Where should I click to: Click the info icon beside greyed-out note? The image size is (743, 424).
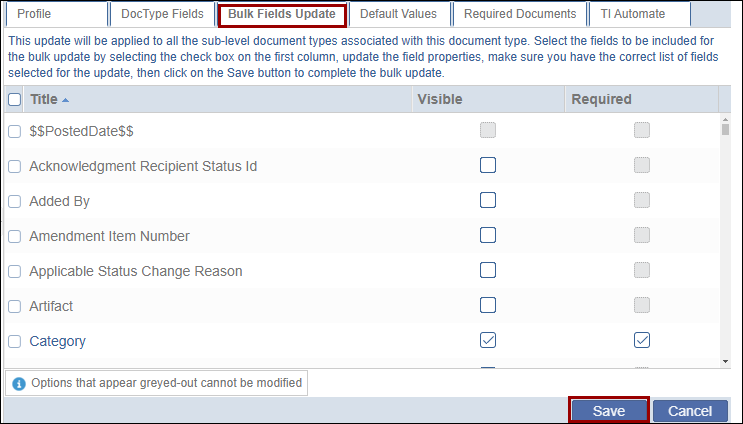tap(19, 383)
